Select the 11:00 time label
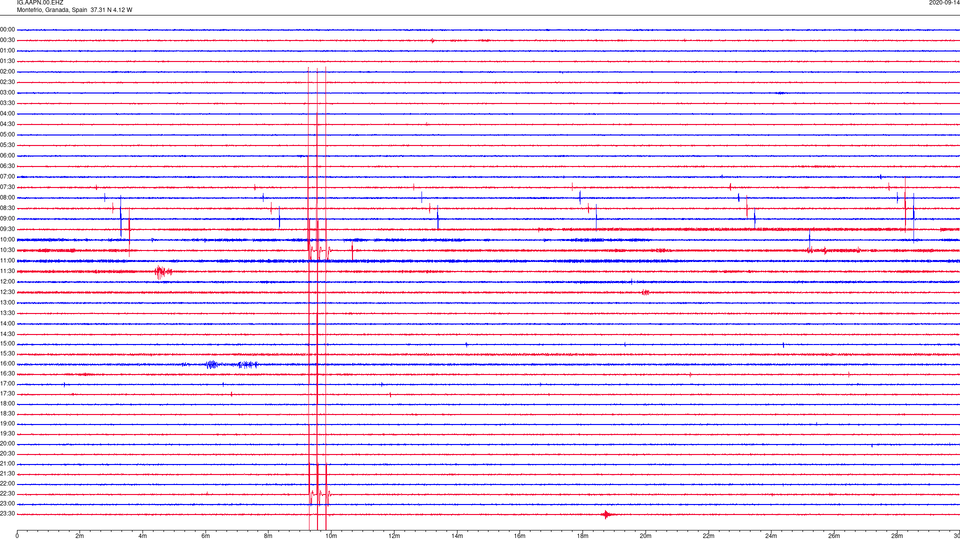Image resolution: width=960 pixels, height=540 pixels. click(7, 261)
